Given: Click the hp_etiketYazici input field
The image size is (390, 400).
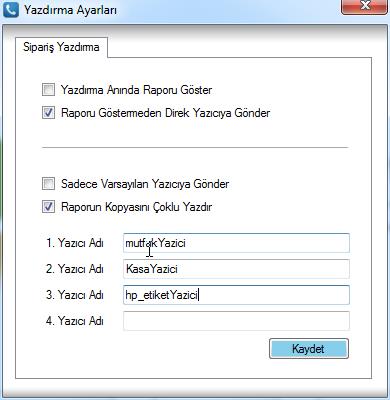Looking at the screenshot, I should point(236,295).
